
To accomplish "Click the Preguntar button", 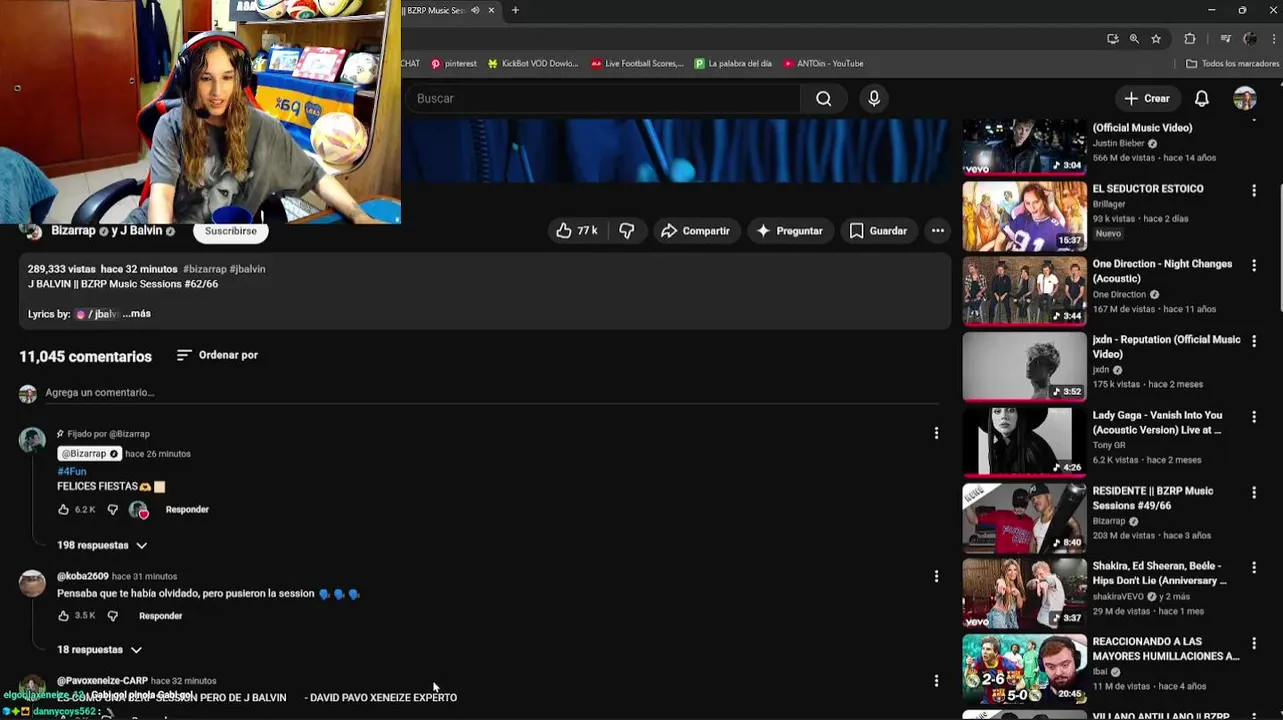I will pyautogui.click(x=789, y=231).
